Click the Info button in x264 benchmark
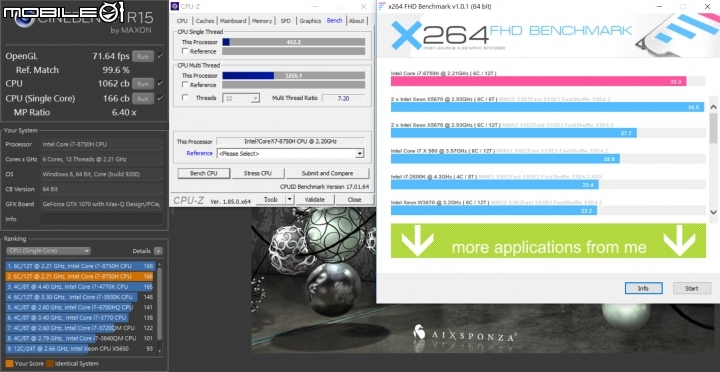 [x=643, y=288]
